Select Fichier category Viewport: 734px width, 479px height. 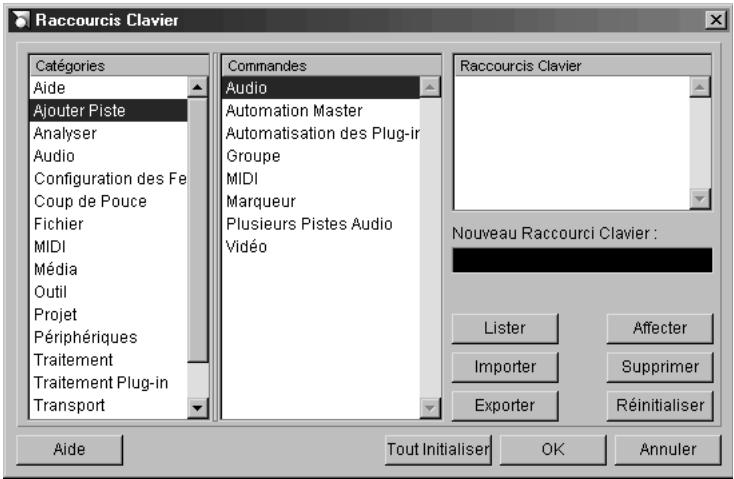tap(109, 224)
